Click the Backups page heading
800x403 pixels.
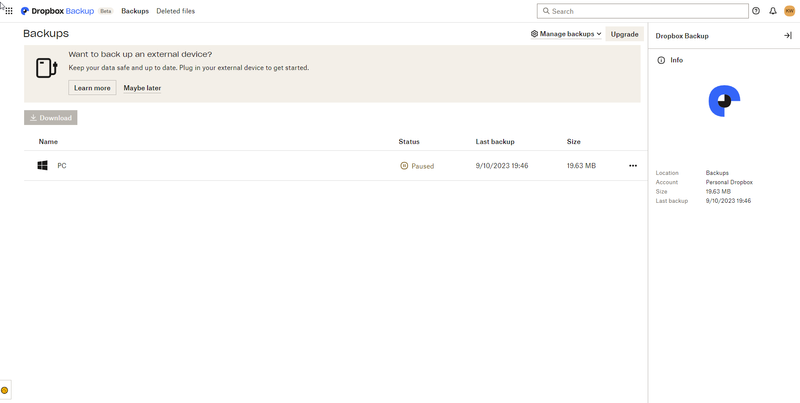(x=46, y=34)
